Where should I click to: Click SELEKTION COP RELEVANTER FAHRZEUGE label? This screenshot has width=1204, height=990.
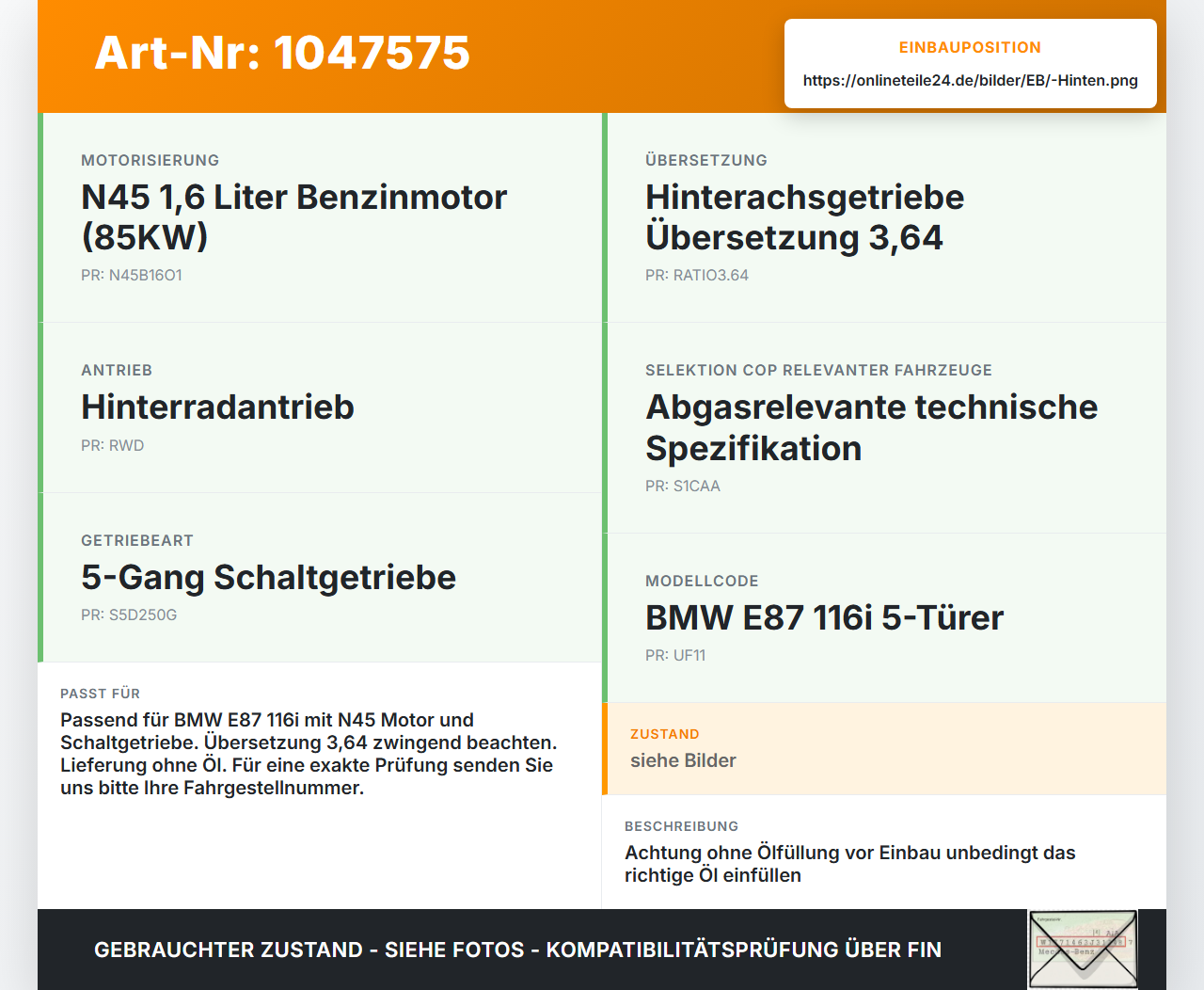[818, 370]
